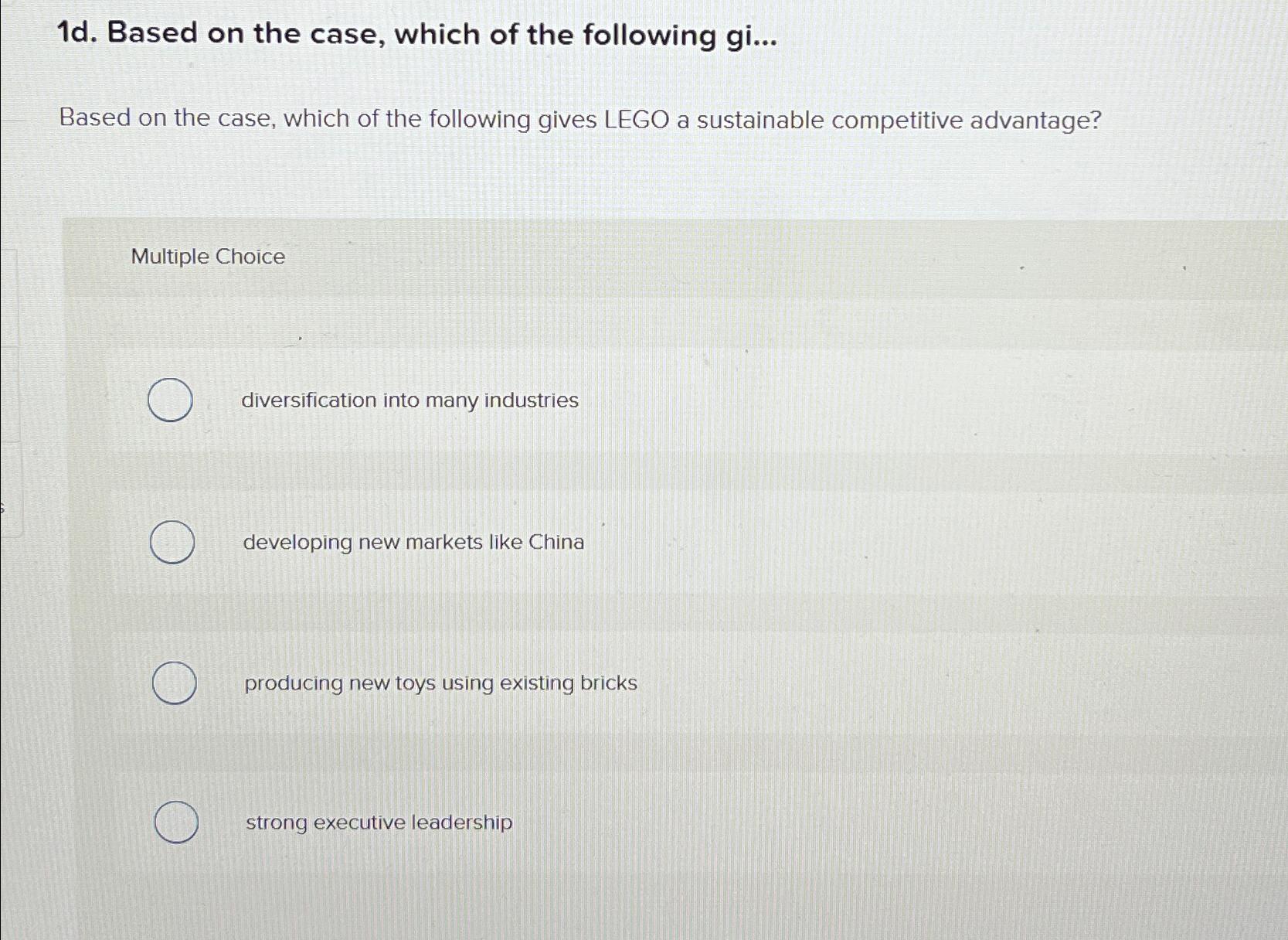Click the full question text about LEGO

(x=579, y=118)
